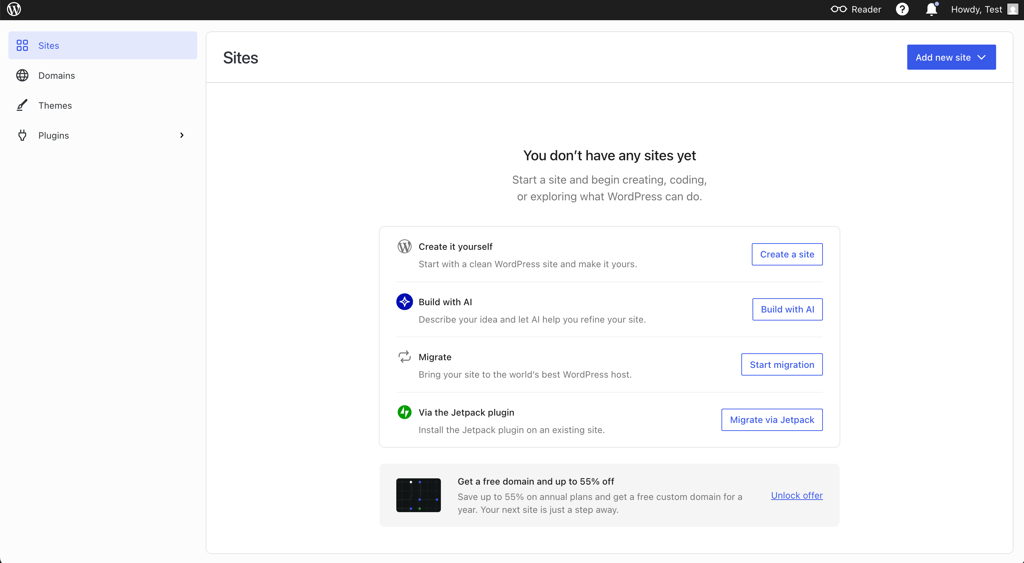Viewport: 1024px width, 563px height.
Task: Click 'Describe your idea and let AI help' description
Action: [x=532, y=319]
